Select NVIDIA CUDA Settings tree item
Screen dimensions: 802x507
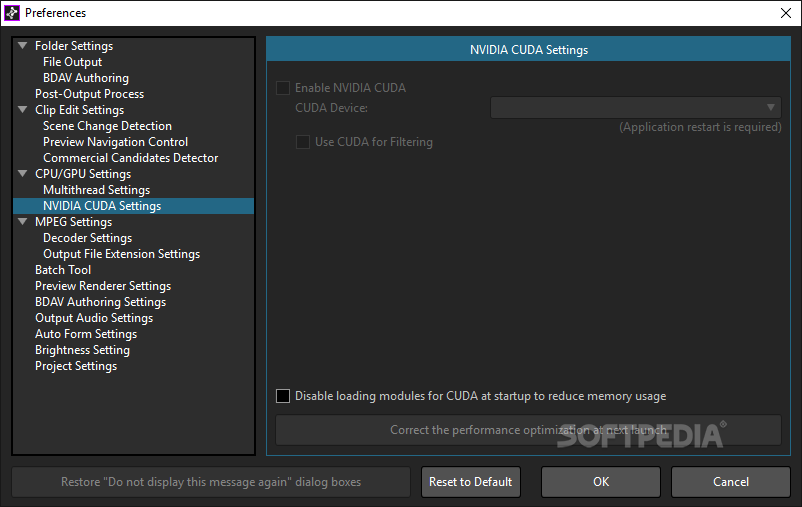pyautogui.click(x=133, y=206)
